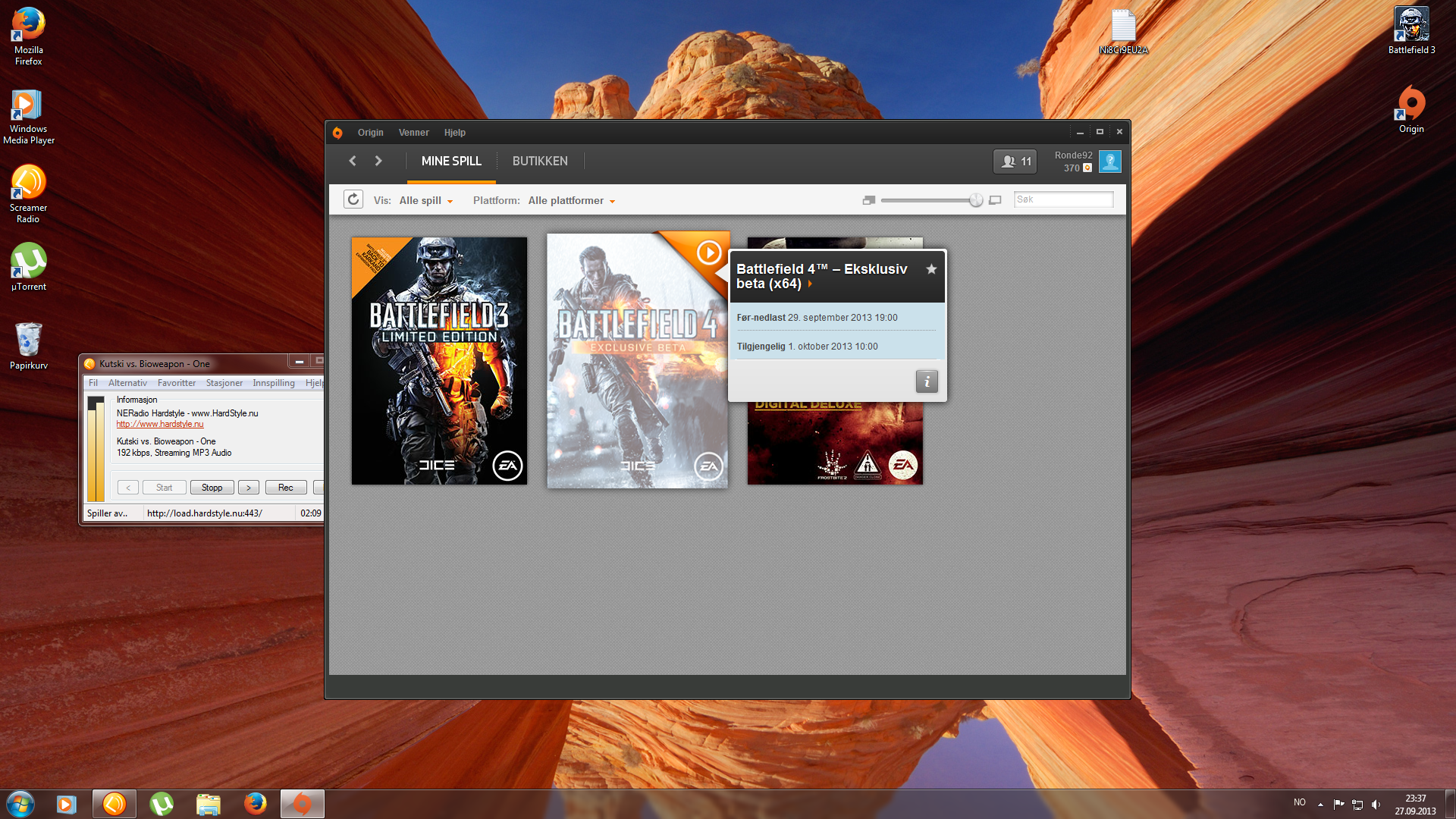This screenshot has height=819, width=1456.
Task: Select the Digital Deluxe game cover
Action: (x=835, y=444)
